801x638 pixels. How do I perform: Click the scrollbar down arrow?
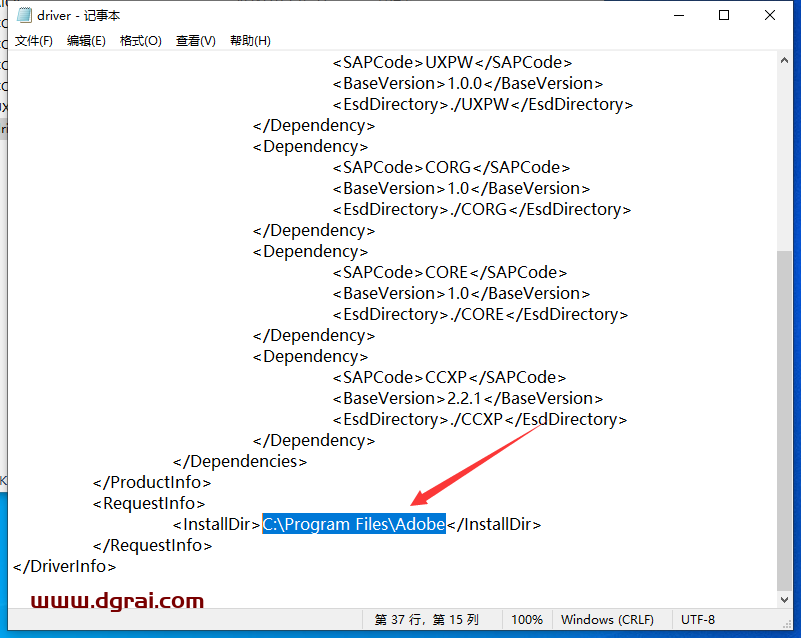point(784,599)
